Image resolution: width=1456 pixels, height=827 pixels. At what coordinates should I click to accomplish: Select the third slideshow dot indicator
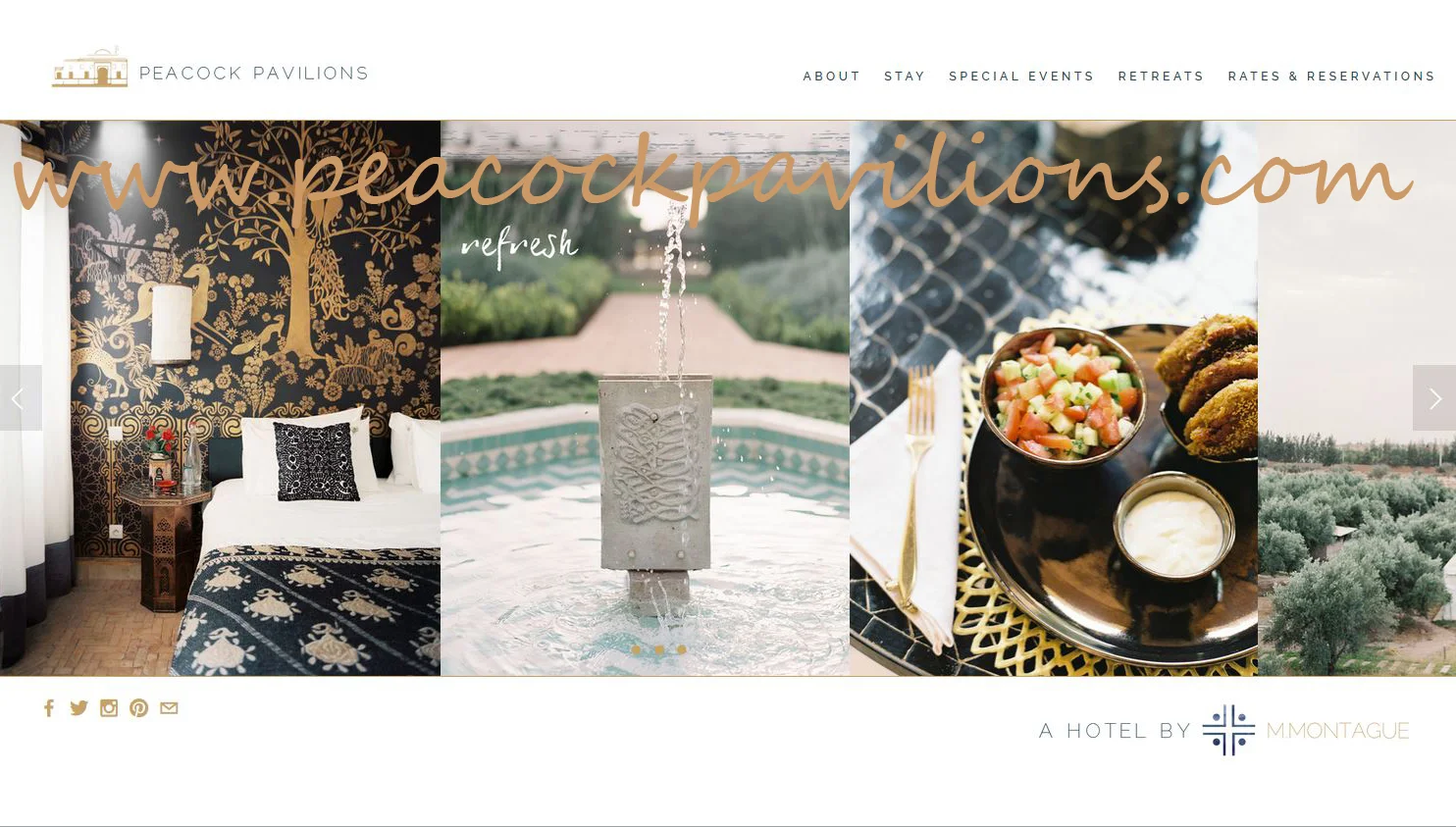pos(681,649)
